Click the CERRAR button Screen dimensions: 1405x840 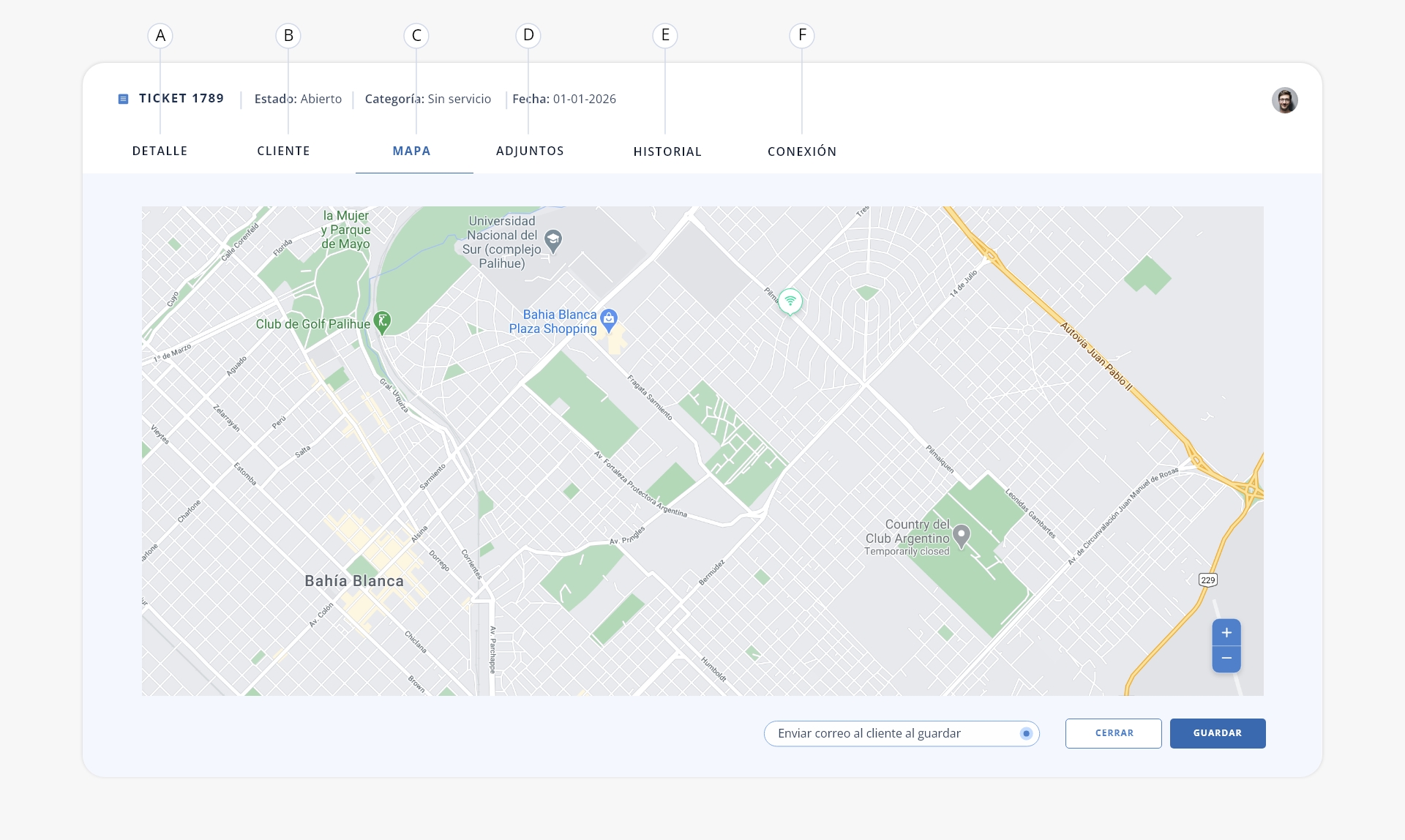(x=1114, y=733)
